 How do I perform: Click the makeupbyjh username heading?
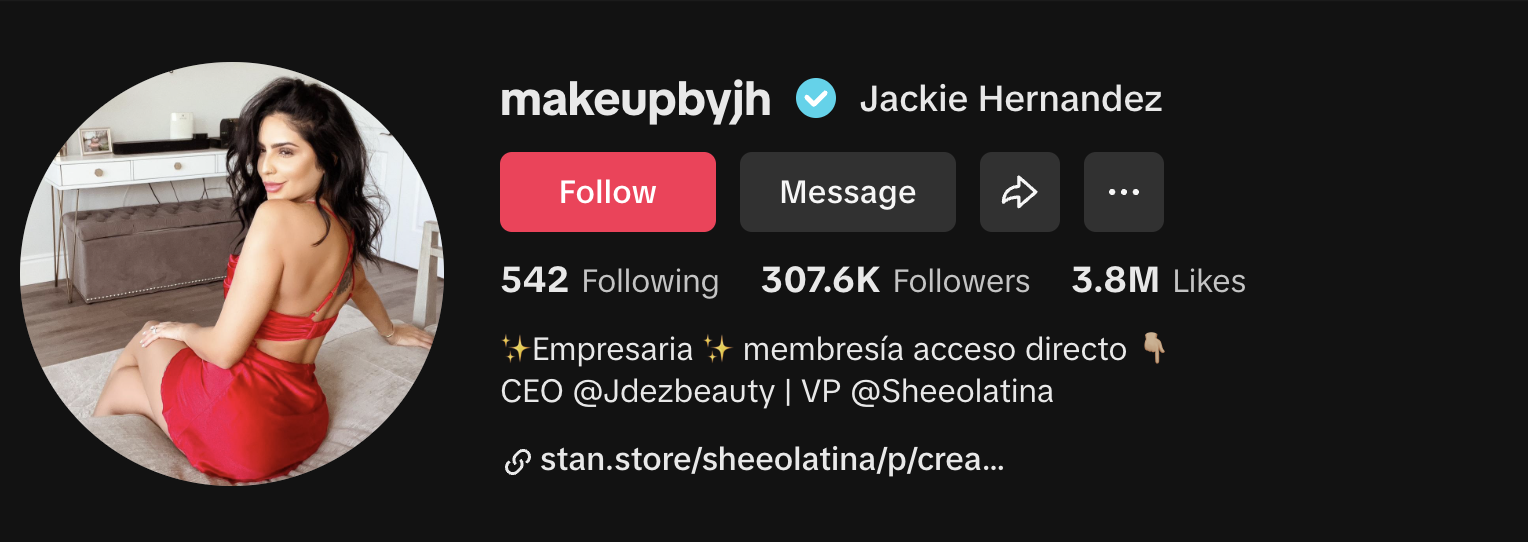636,100
